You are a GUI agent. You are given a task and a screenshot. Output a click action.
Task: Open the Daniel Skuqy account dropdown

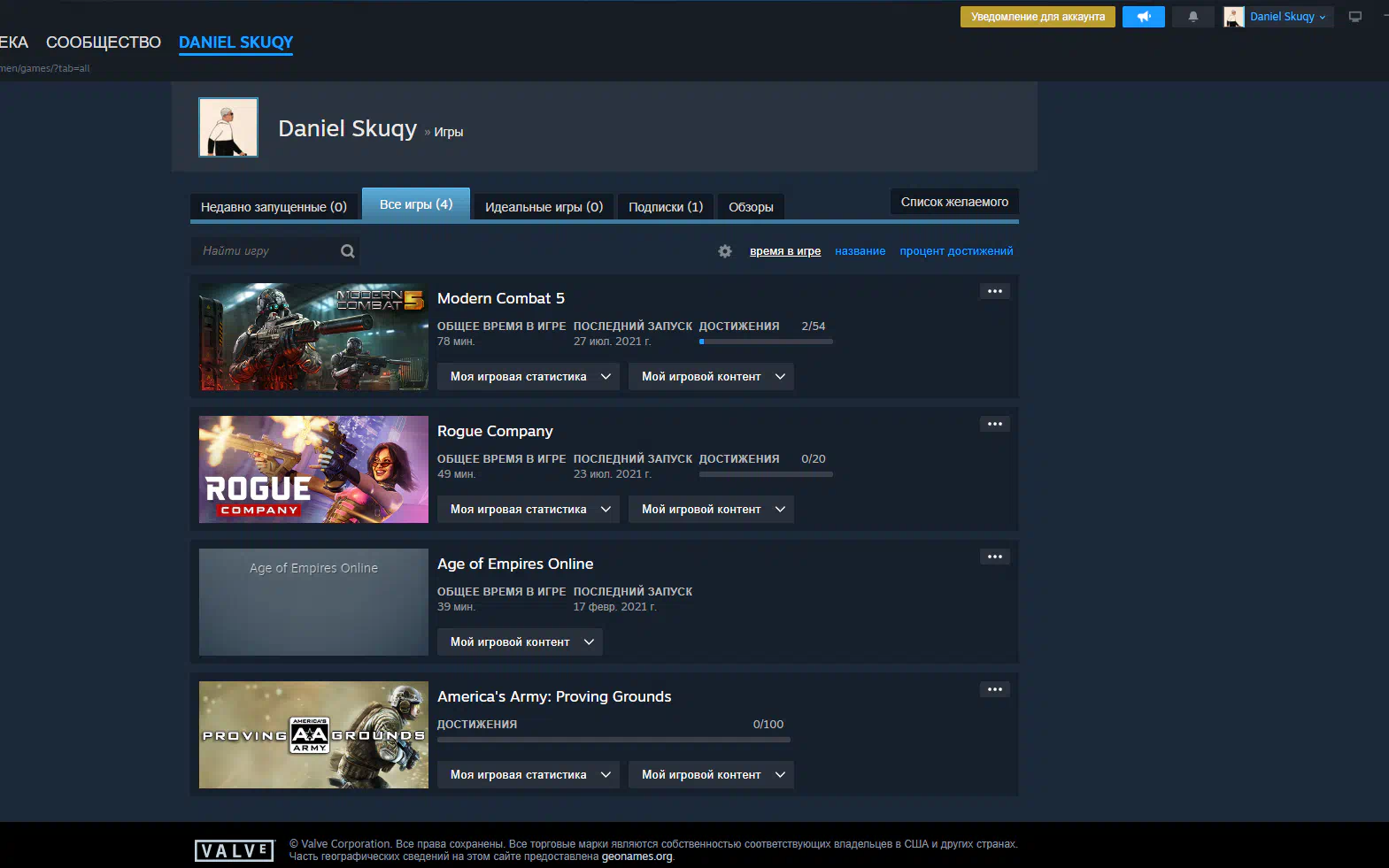point(1288,17)
